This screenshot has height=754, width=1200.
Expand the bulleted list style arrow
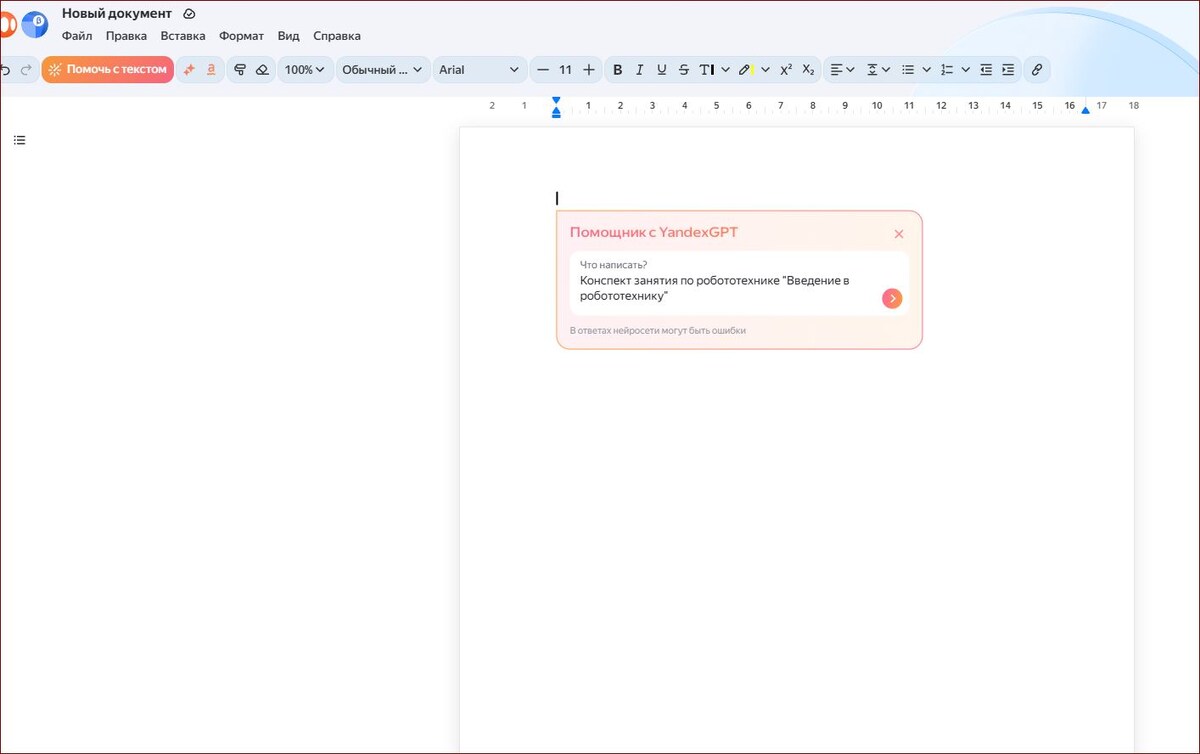927,70
